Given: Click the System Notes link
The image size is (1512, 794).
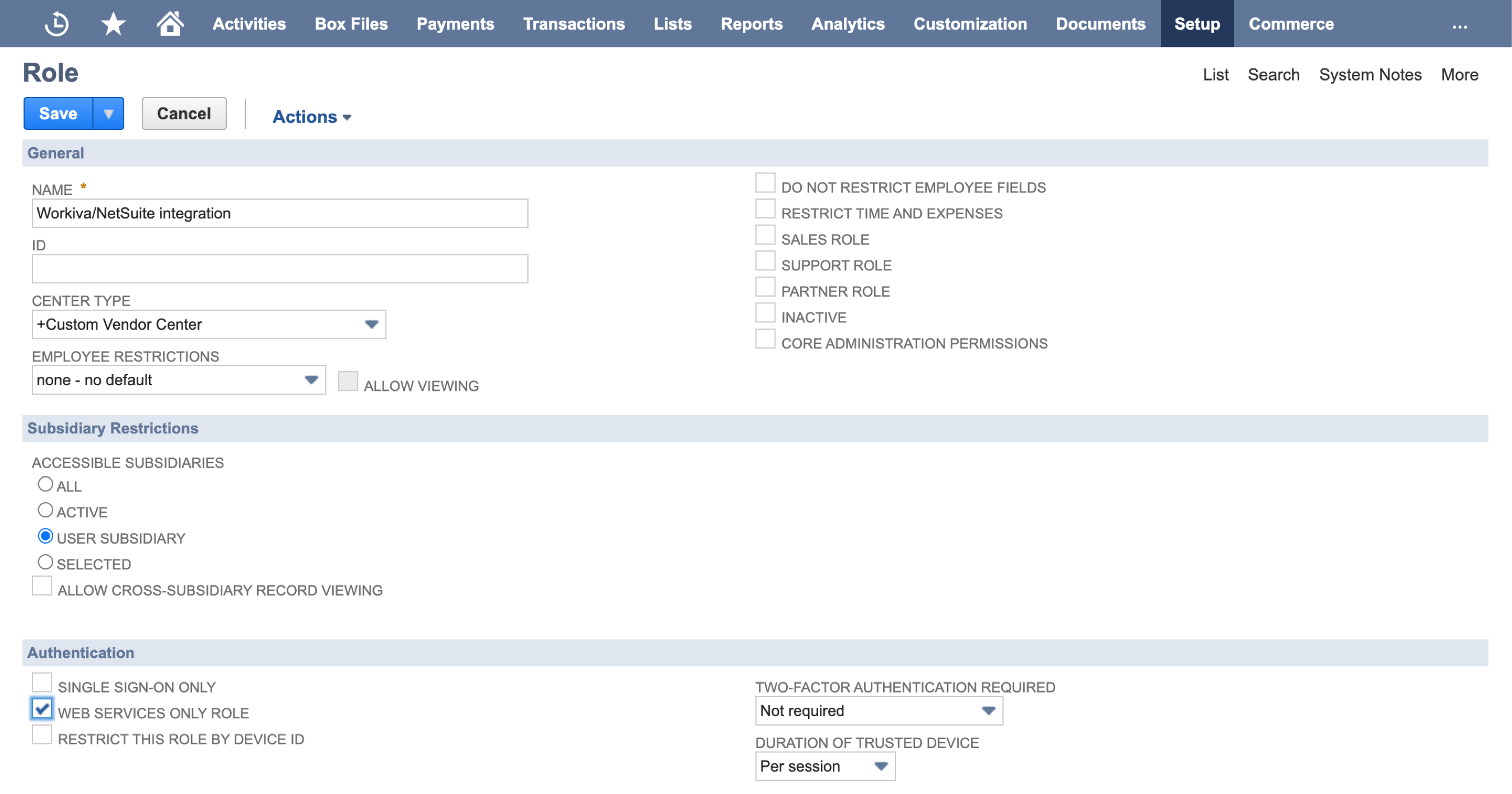Looking at the screenshot, I should (x=1370, y=74).
